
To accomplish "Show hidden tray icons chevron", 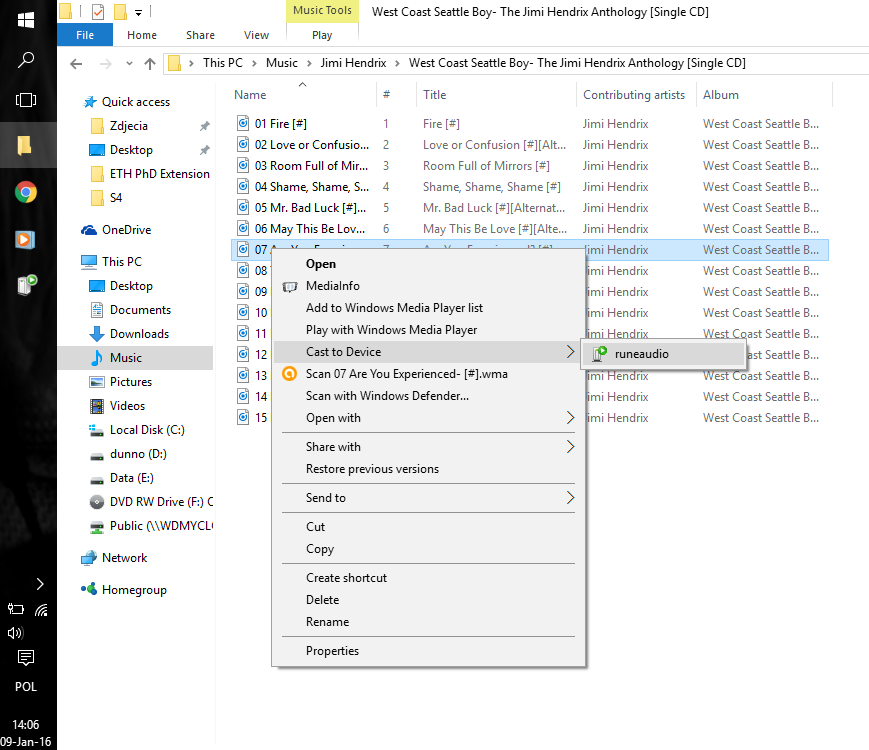I will 40,584.
